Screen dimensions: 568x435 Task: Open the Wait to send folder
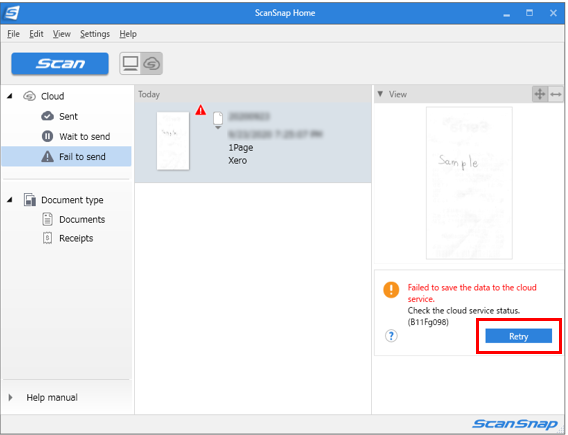pos(85,137)
